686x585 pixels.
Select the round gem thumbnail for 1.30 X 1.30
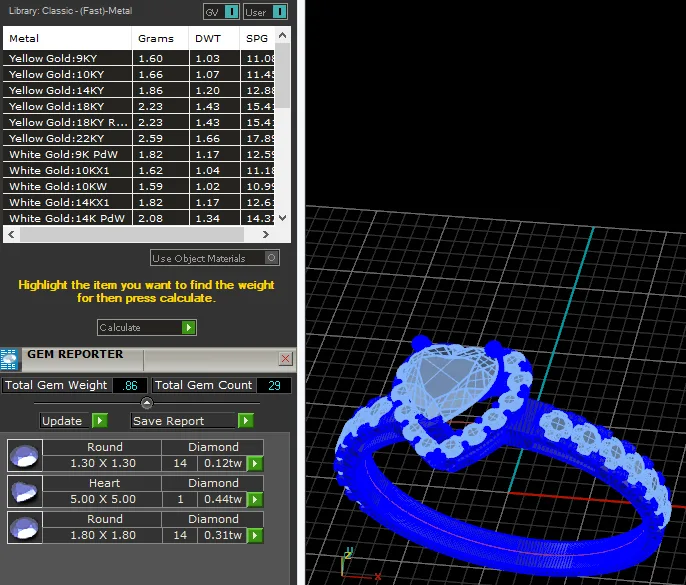point(25,455)
